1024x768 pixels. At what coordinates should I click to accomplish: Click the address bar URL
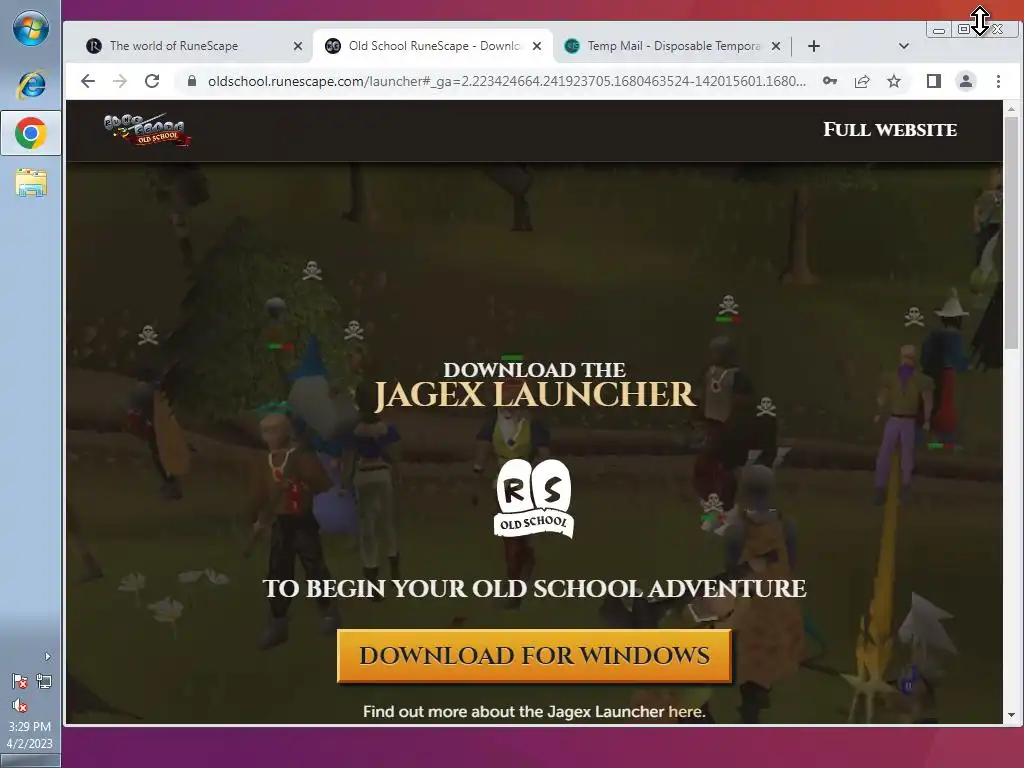pos(507,81)
